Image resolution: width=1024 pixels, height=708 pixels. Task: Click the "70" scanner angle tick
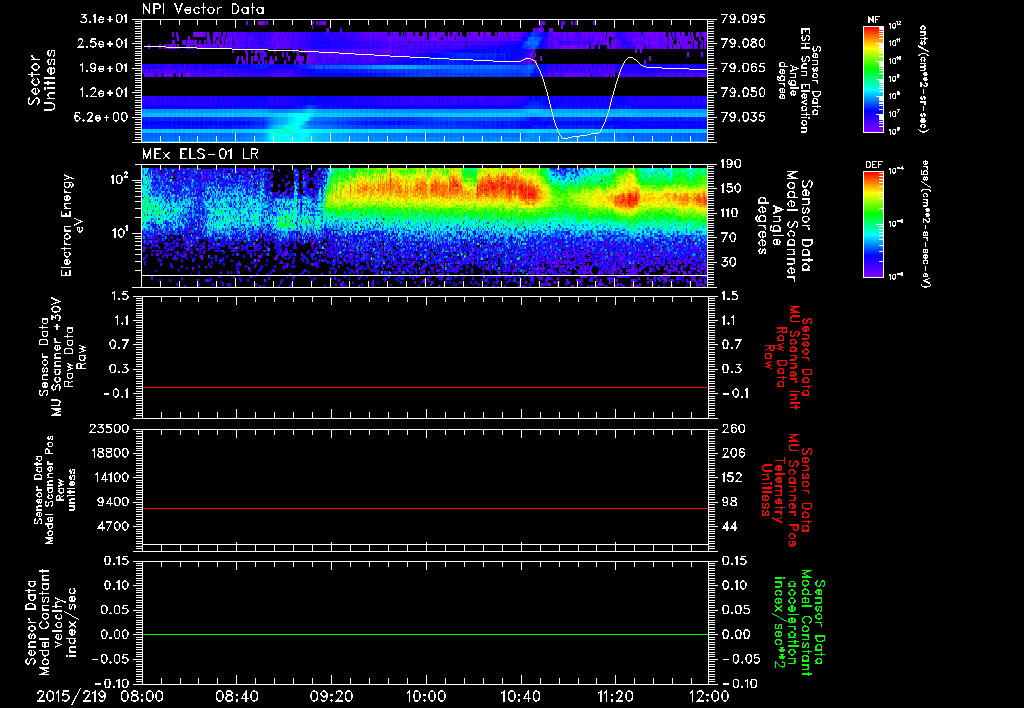[x=728, y=238]
